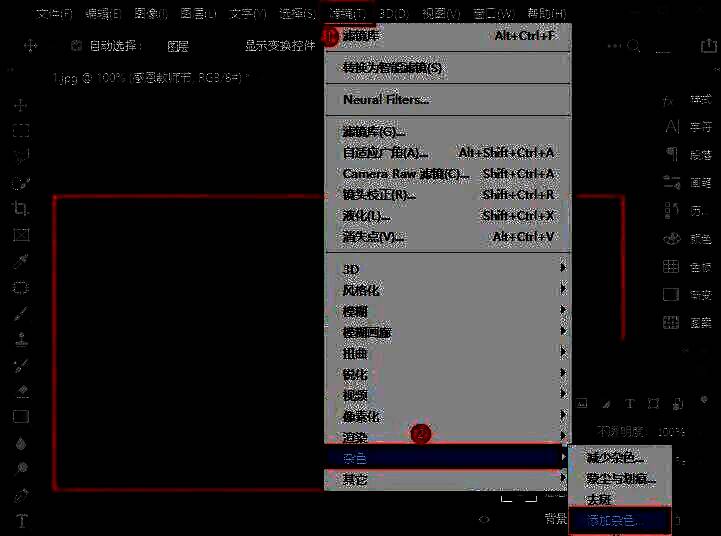Click the Share export icon at top right
The width and height of the screenshot is (721, 536).
pos(709,46)
